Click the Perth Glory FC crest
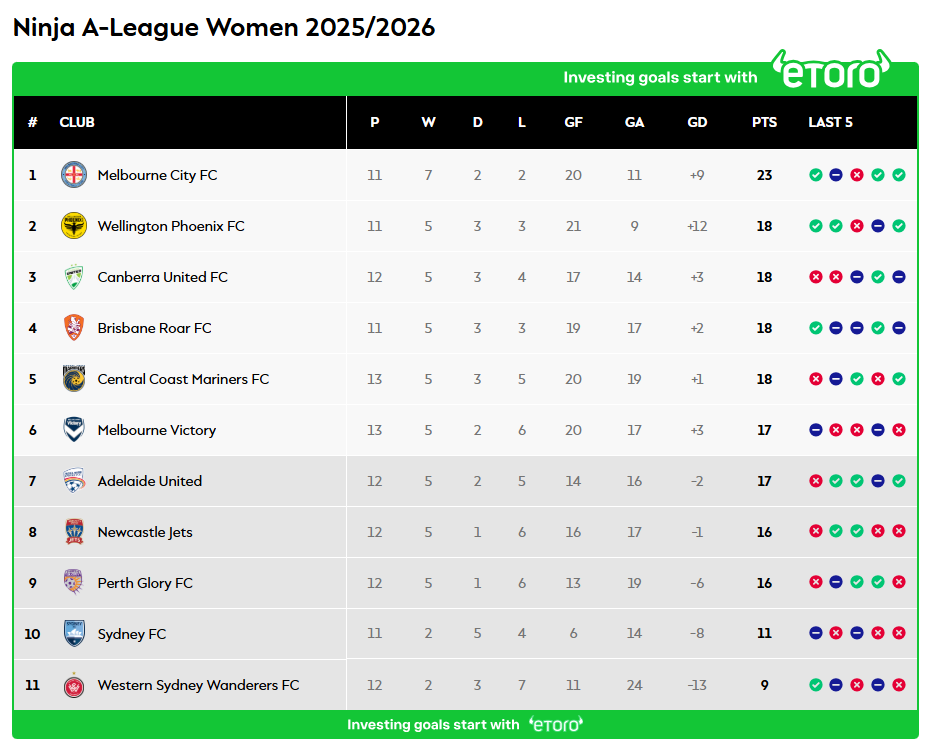The image size is (930, 751). pos(74,583)
